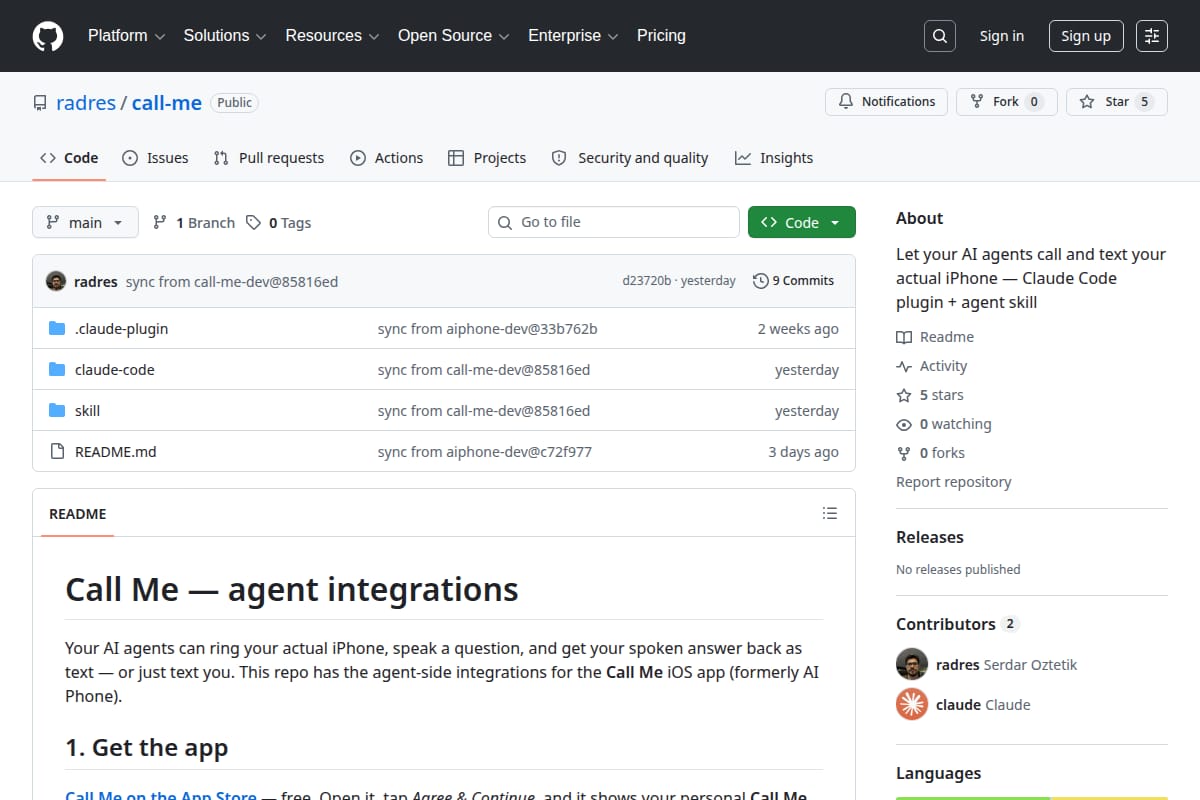The width and height of the screenshot is (1200, 800).
Task: Click the 5 stars link
Action: pyautogui.click(x=930, y=395)
